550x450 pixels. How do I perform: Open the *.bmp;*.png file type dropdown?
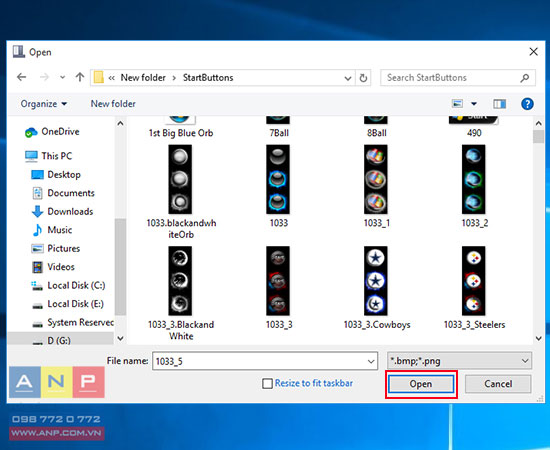point(460,361)
